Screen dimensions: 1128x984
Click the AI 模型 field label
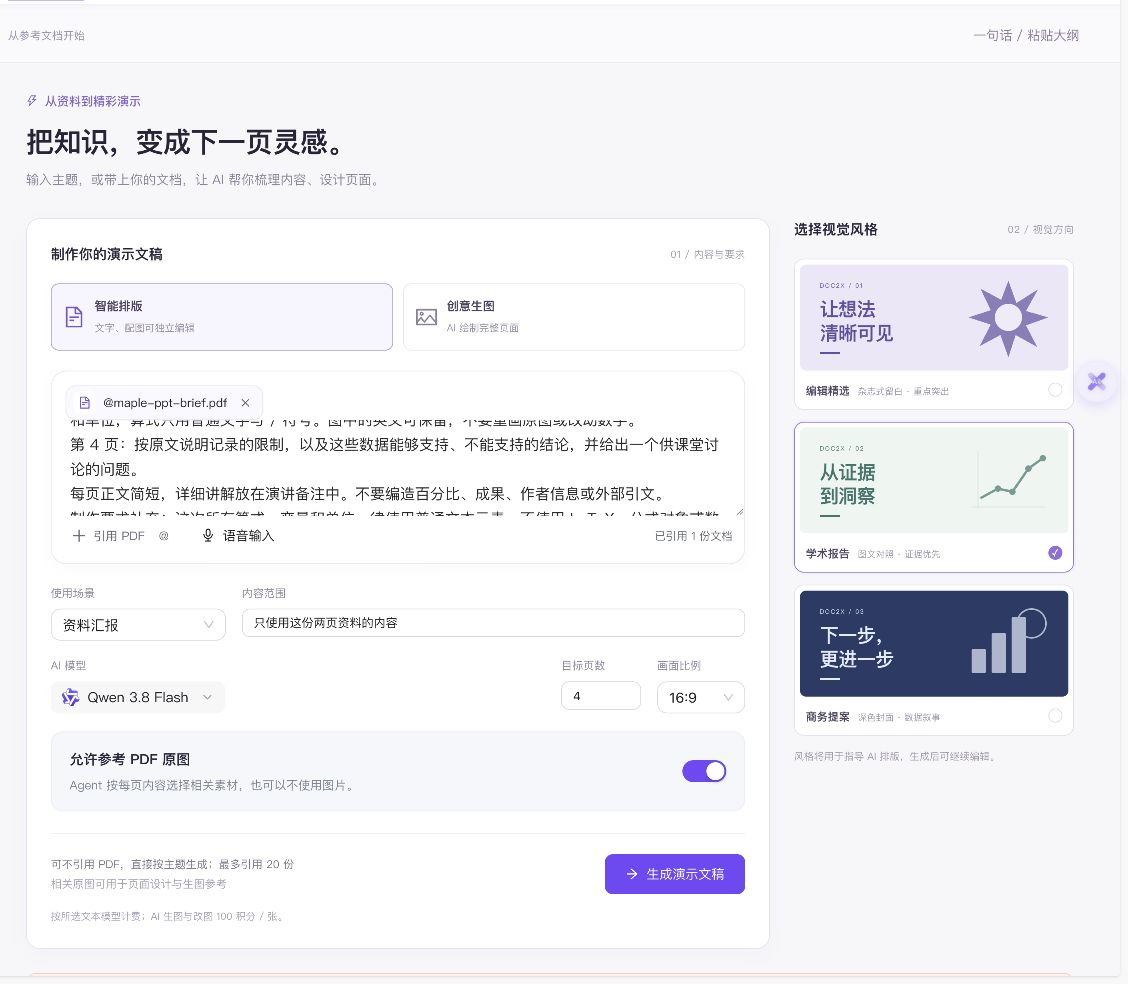pyautogui.click(x=68, y=665)
